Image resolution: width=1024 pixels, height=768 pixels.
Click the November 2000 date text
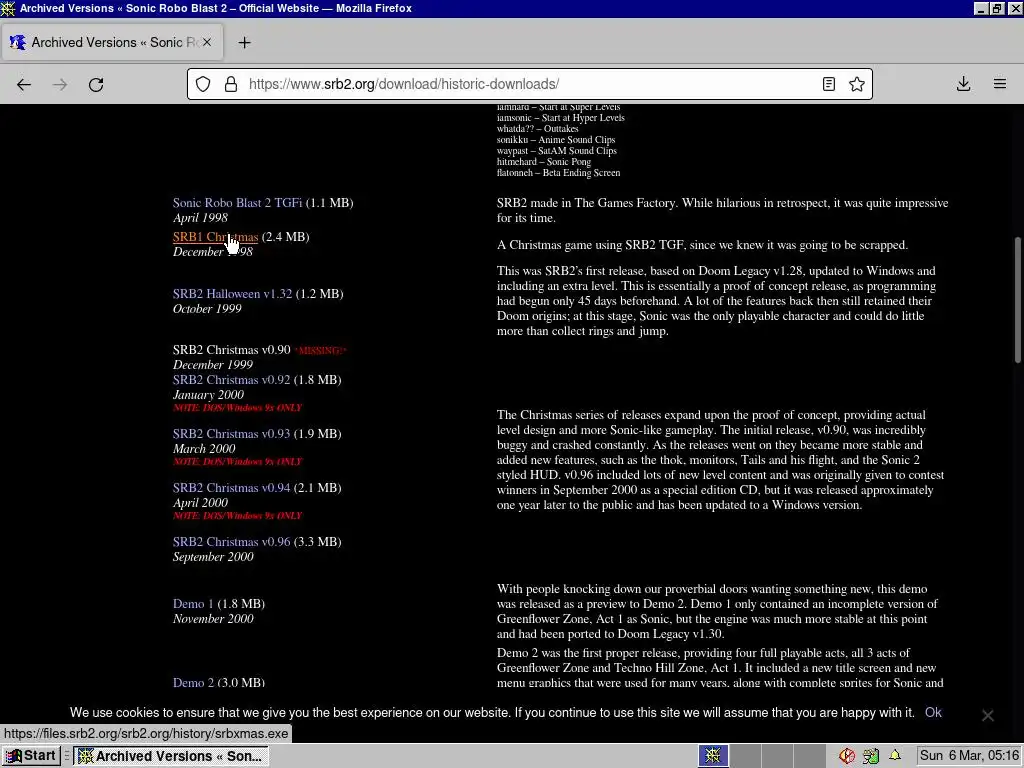tap(213, 619)
